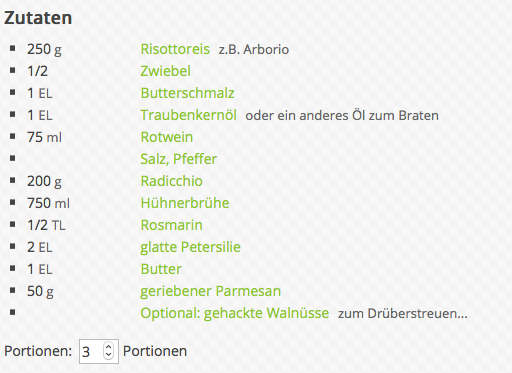Viewport: 512px width, 373px height.
Task: Decrease Portionen with the down arrow
Action: pyautogui.click(x=108, y=355)
